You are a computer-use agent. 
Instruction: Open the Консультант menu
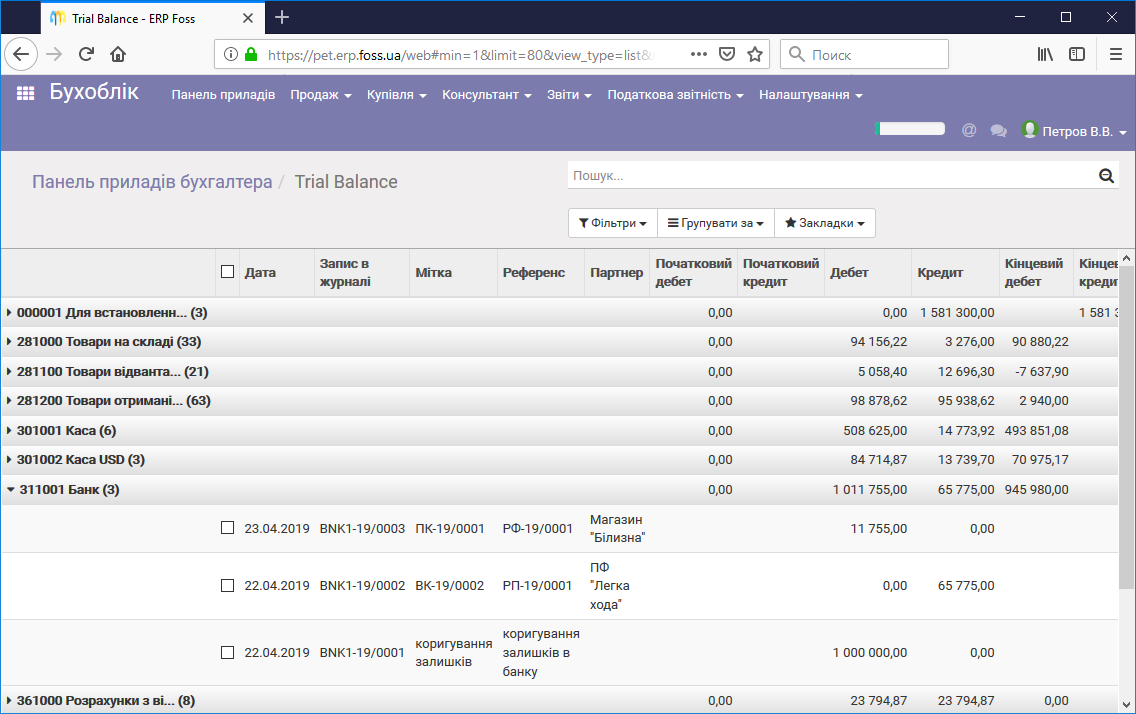[x=487, y=95]
